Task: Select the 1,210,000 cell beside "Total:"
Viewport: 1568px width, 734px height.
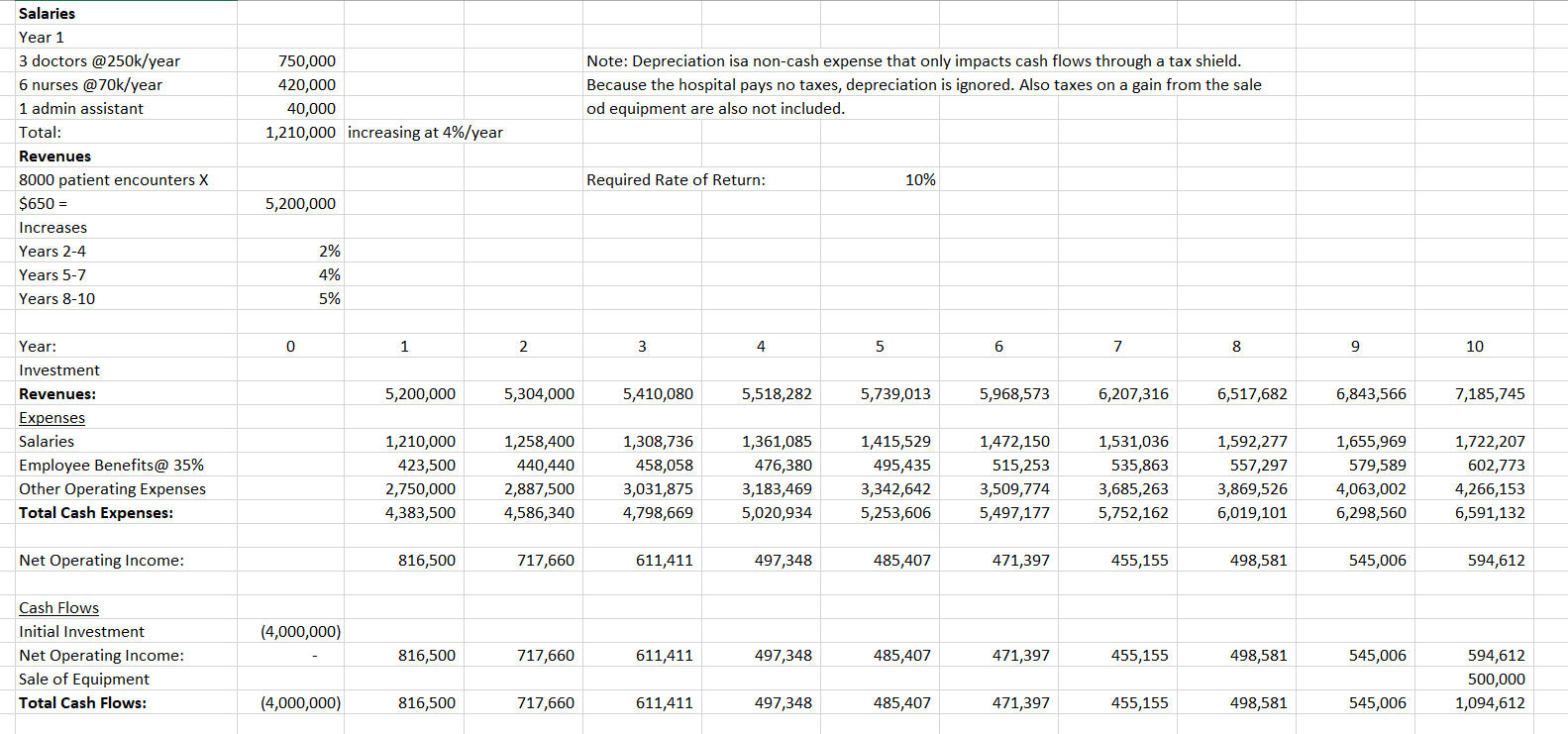Action: 300,132
